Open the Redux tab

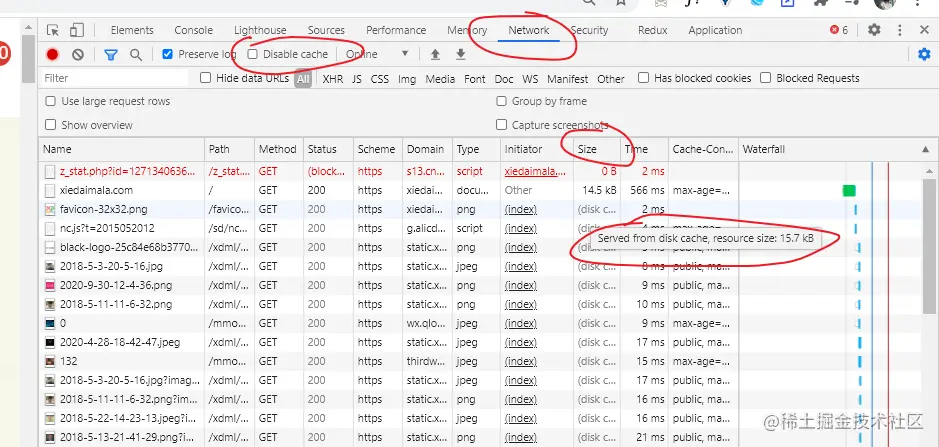tap(652, 30)
